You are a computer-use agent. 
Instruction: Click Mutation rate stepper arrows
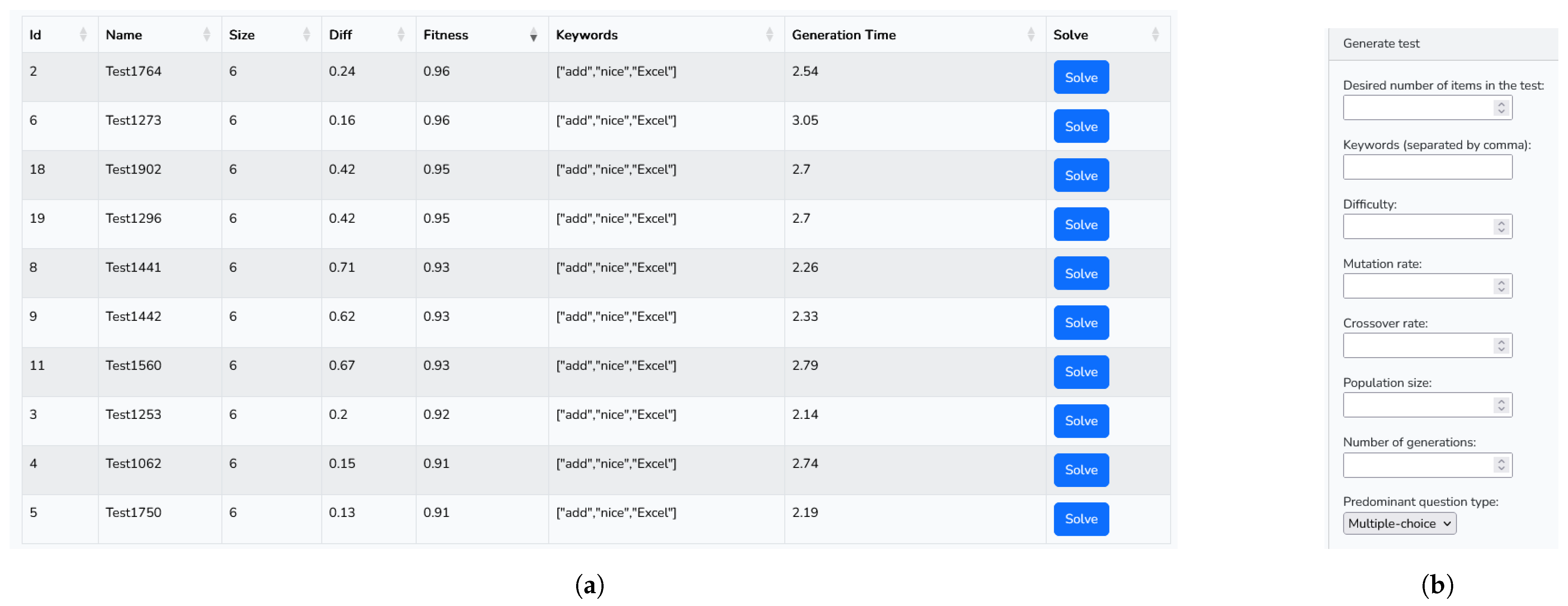click(1501, 286)
